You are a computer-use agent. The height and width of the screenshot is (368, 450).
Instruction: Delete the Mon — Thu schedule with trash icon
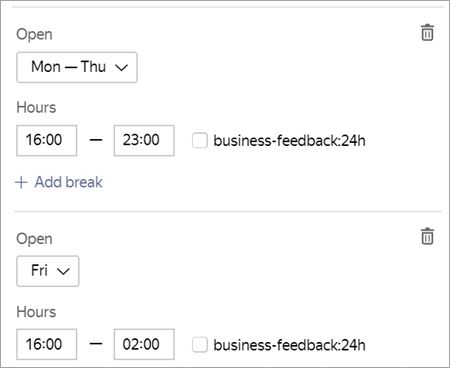tap(427, 33)
